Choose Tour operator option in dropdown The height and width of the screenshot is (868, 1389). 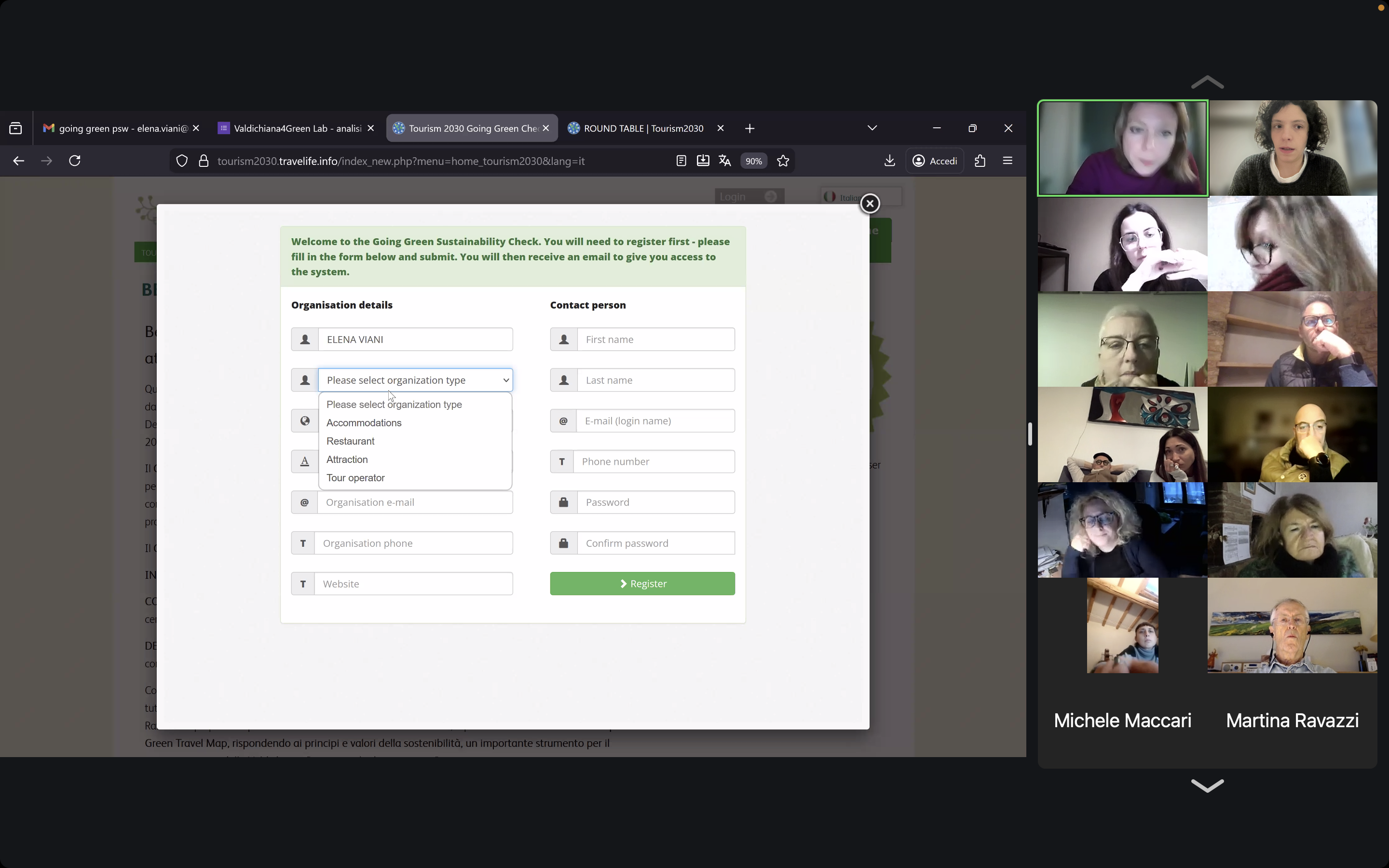(x=355, y=478)
